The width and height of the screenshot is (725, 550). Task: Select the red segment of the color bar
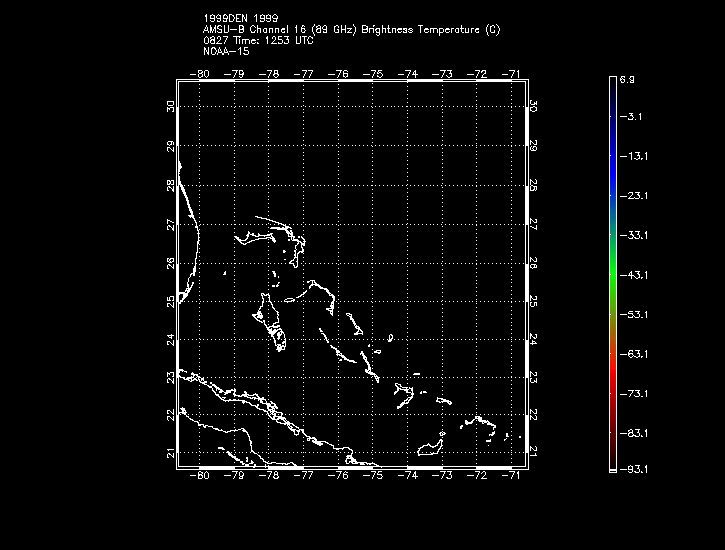(x=611, y=385)
